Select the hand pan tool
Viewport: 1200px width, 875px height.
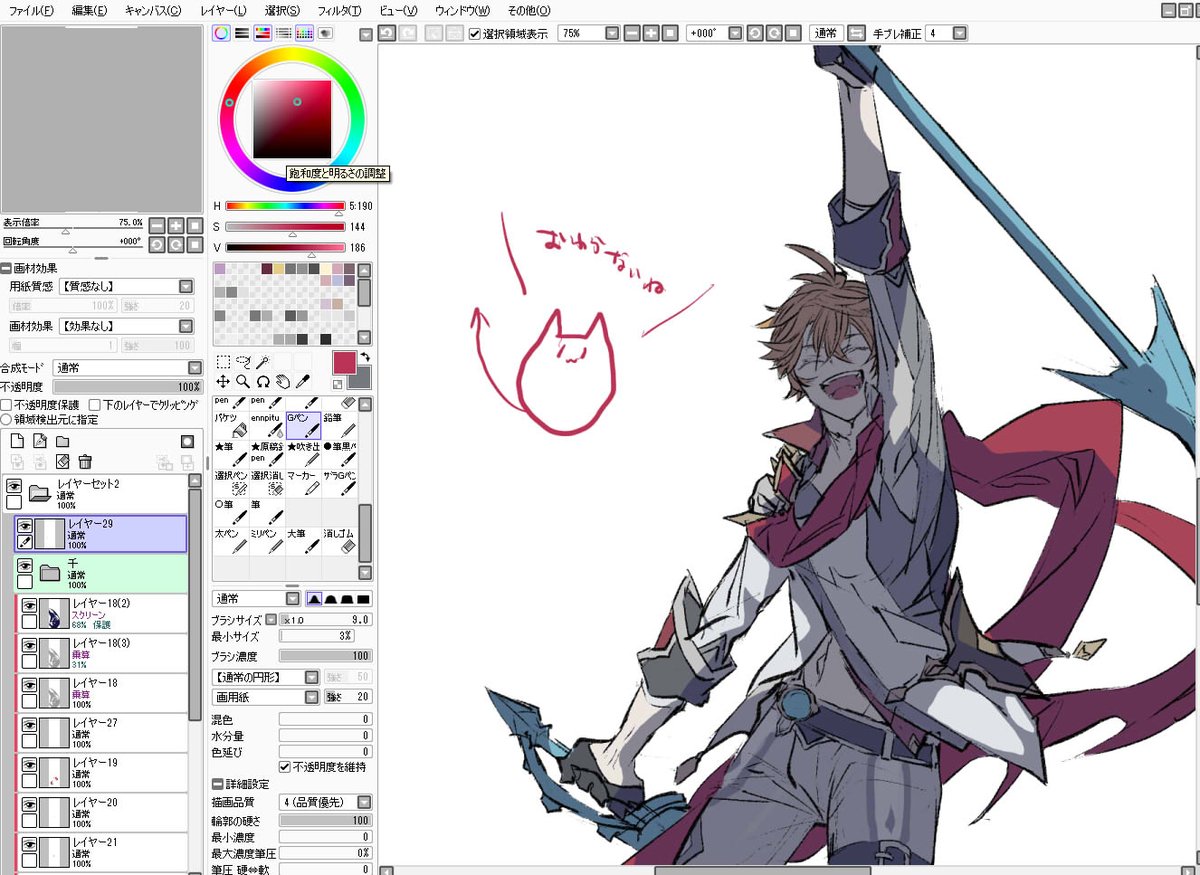283,381
